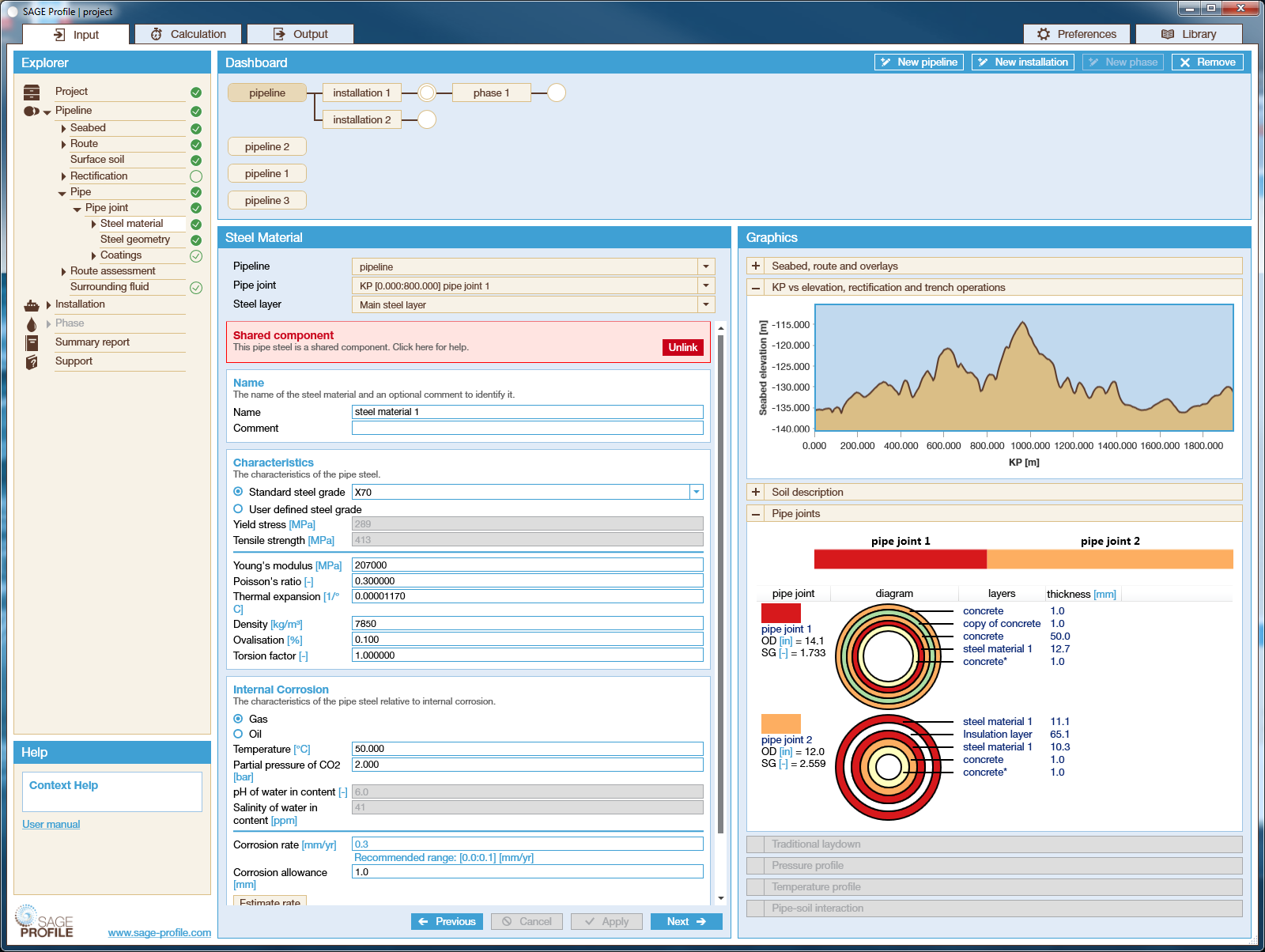
Task: Click the Phase droplet icon
Action: coord(32,324)
